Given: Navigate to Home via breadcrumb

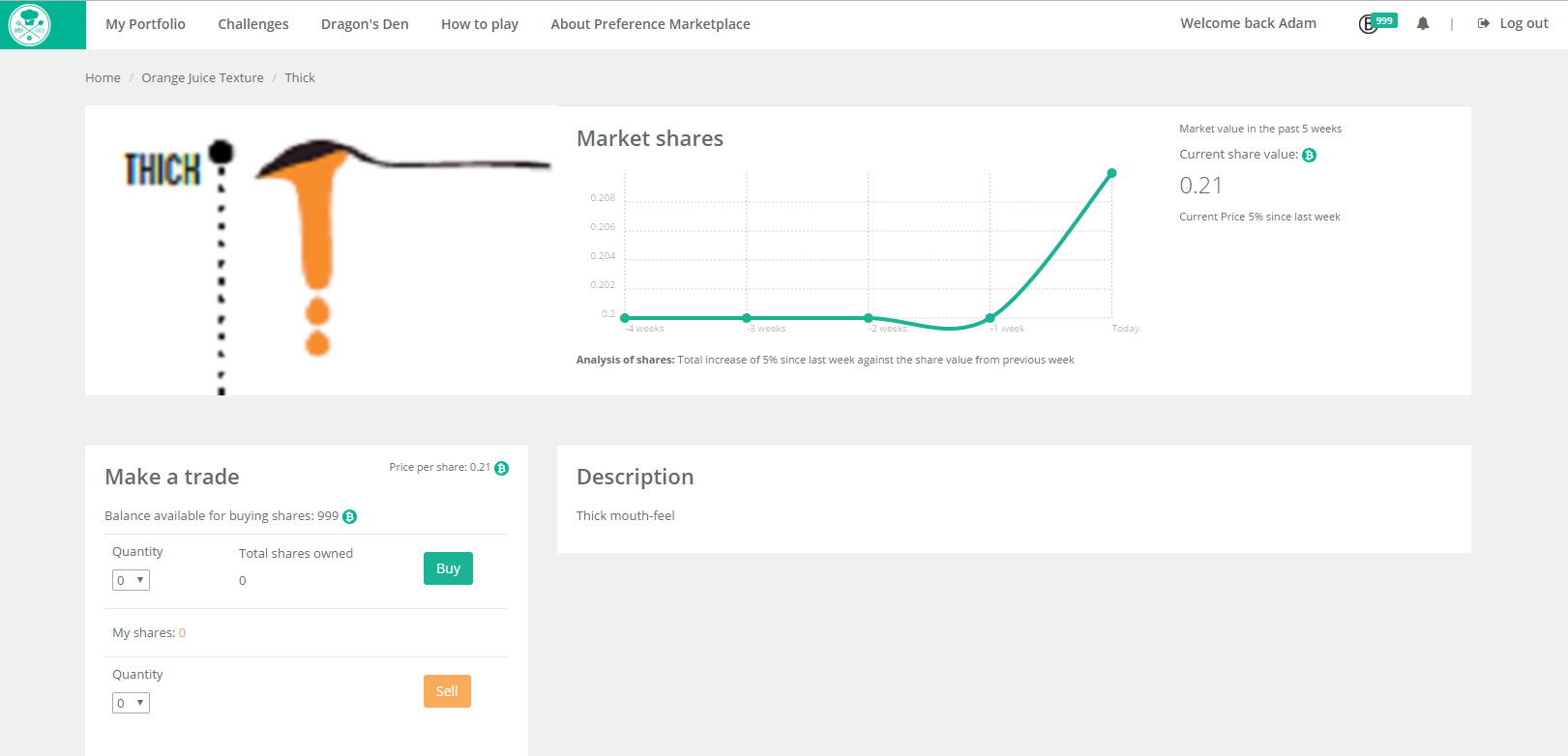Looking at the screenshot, I should point(103,78).
